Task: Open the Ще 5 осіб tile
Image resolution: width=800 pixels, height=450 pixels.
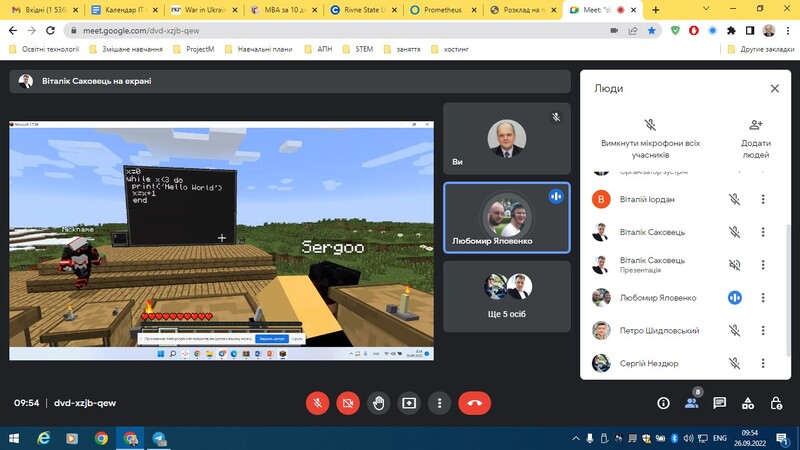Action: point(507,296)
